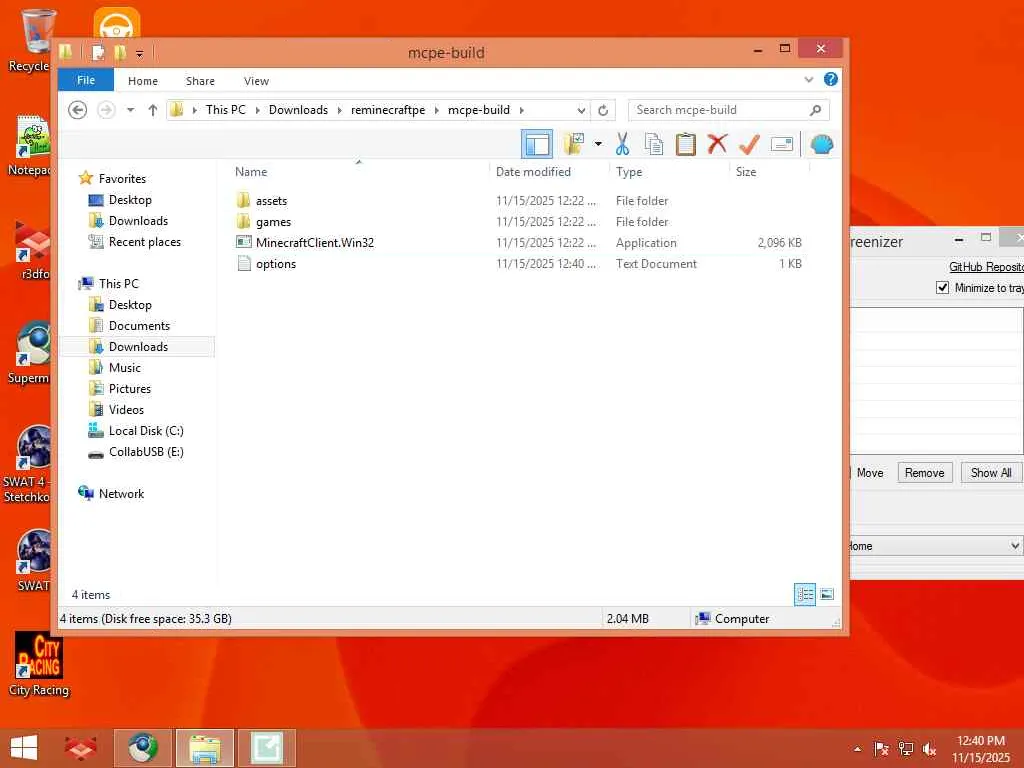Refresh the mcpe-build folder
Image resolution: width=1024 pixels, height=768 pixels.
(603, 110)
